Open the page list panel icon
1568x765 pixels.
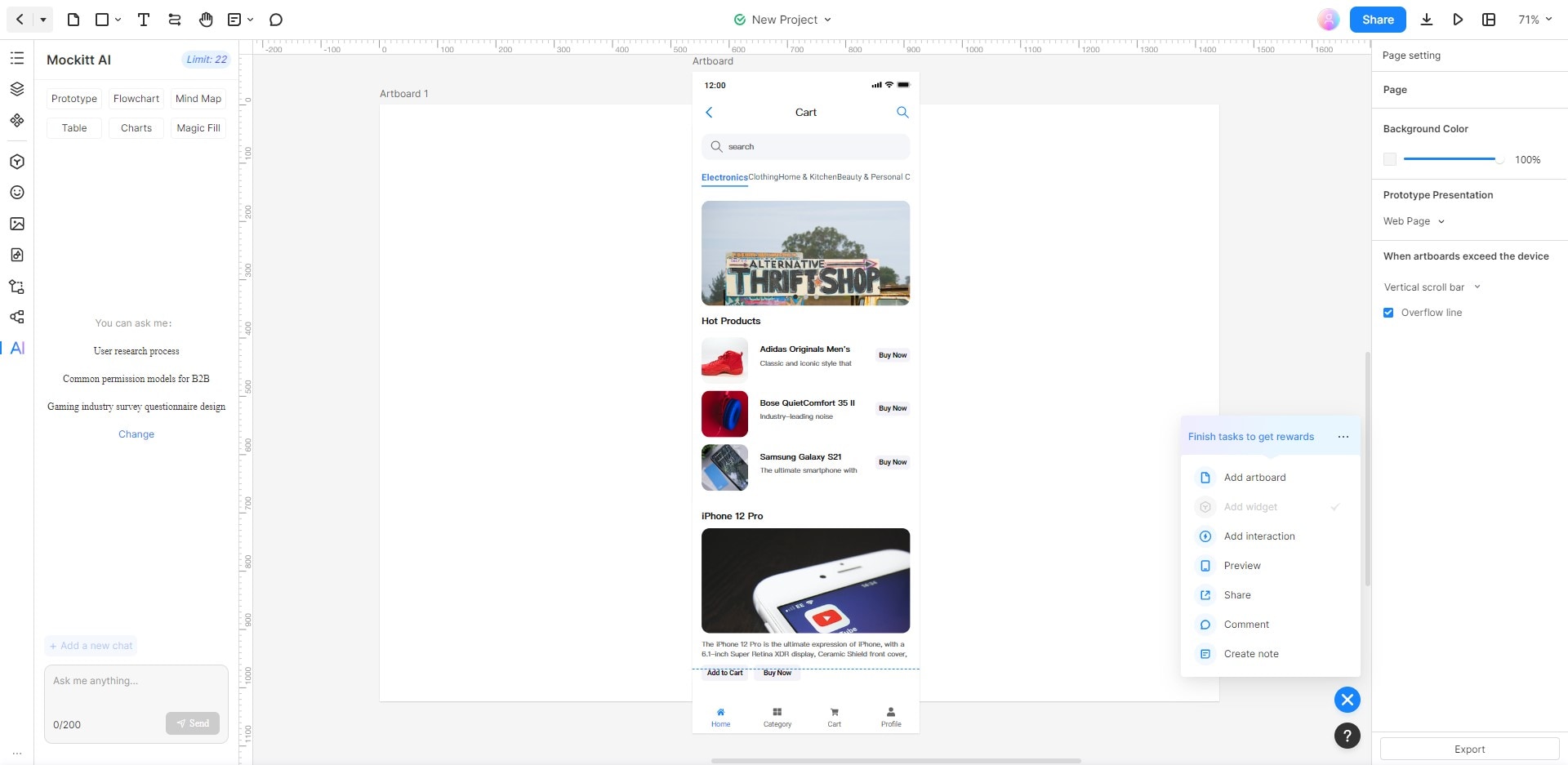tap(17, 58)
